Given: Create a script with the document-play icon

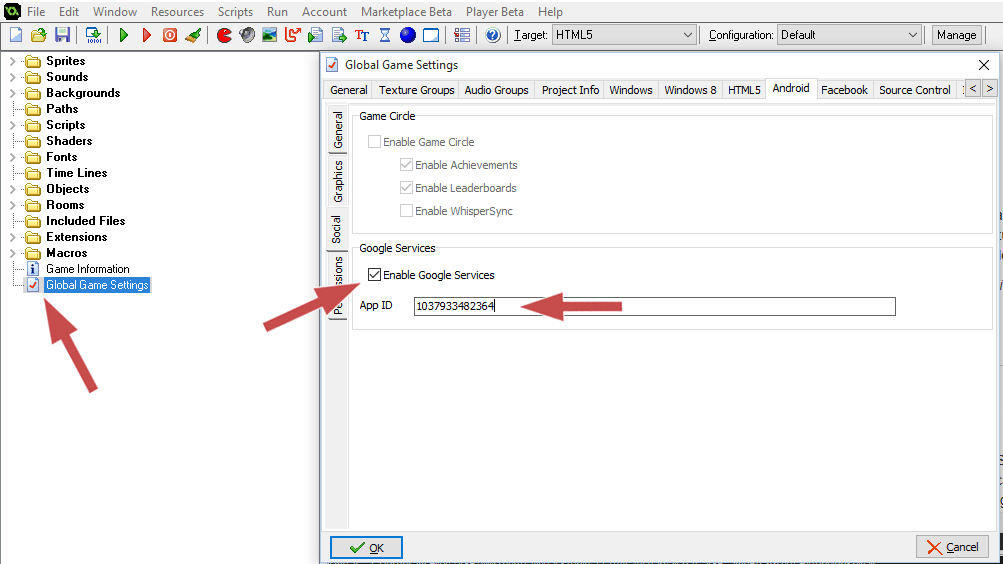Looking at the screenshot, I should click(x=315, y=35).
